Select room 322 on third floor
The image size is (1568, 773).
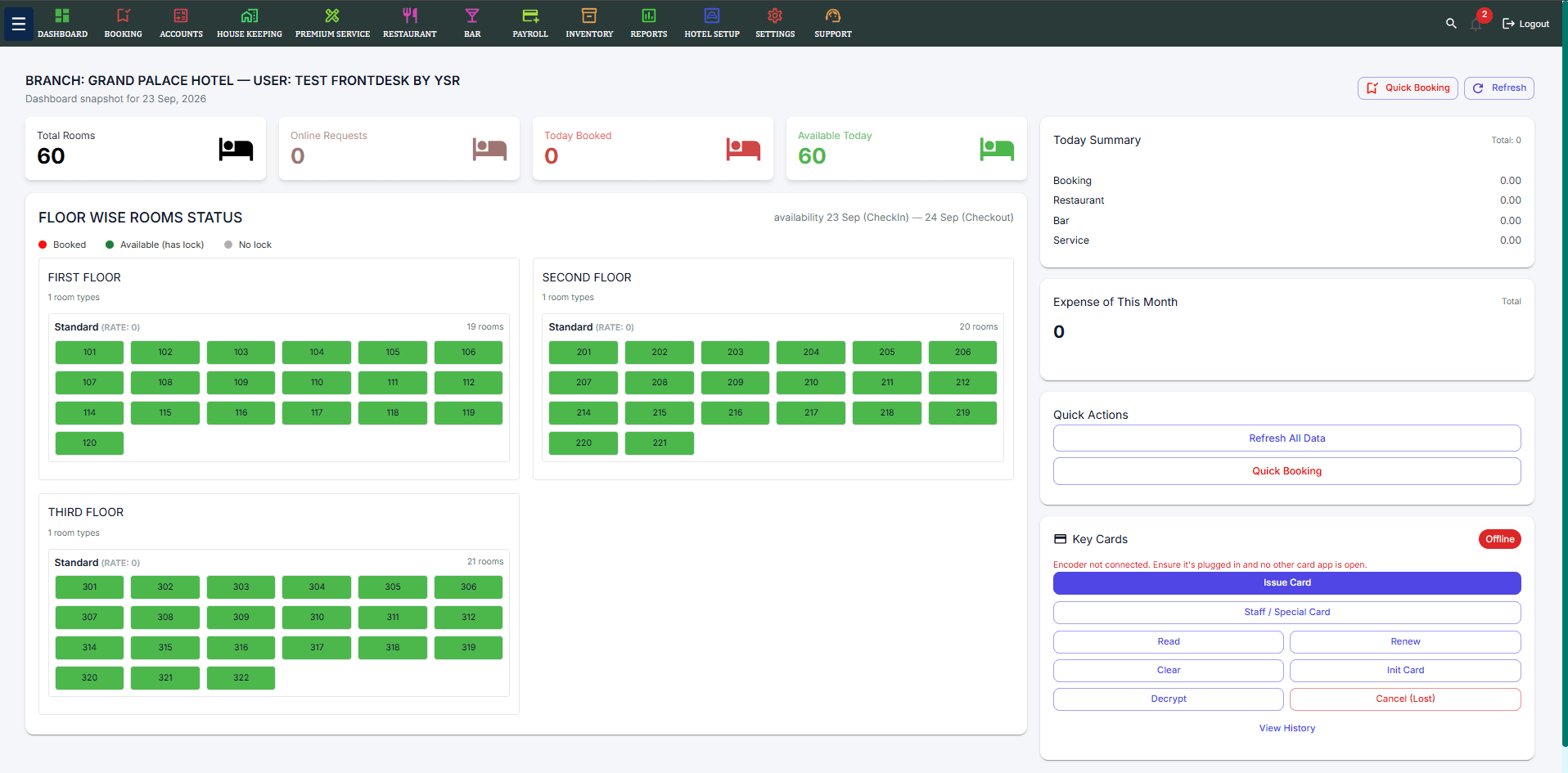[x=241, y=678]
